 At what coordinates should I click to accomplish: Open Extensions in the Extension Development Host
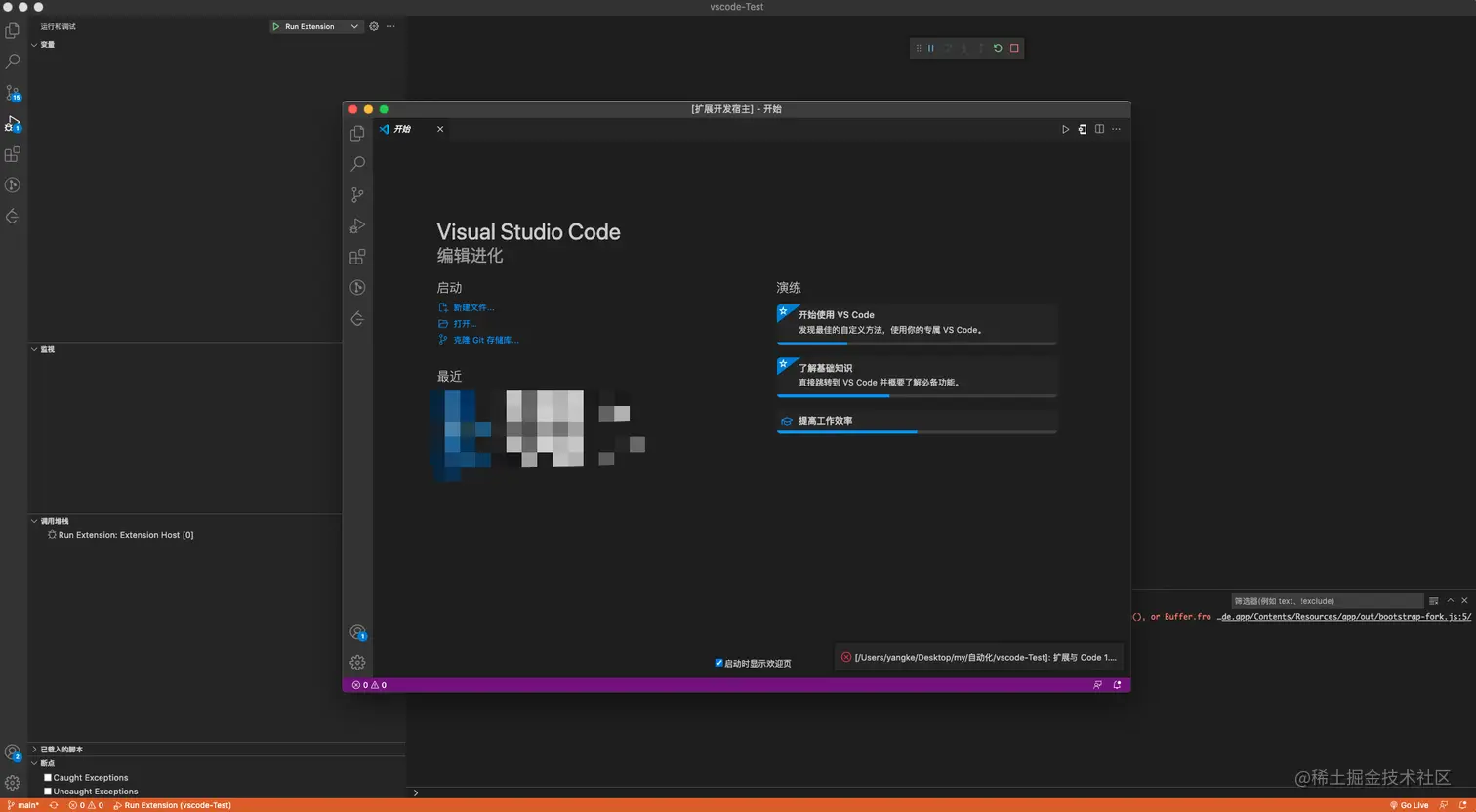(358, 257)
